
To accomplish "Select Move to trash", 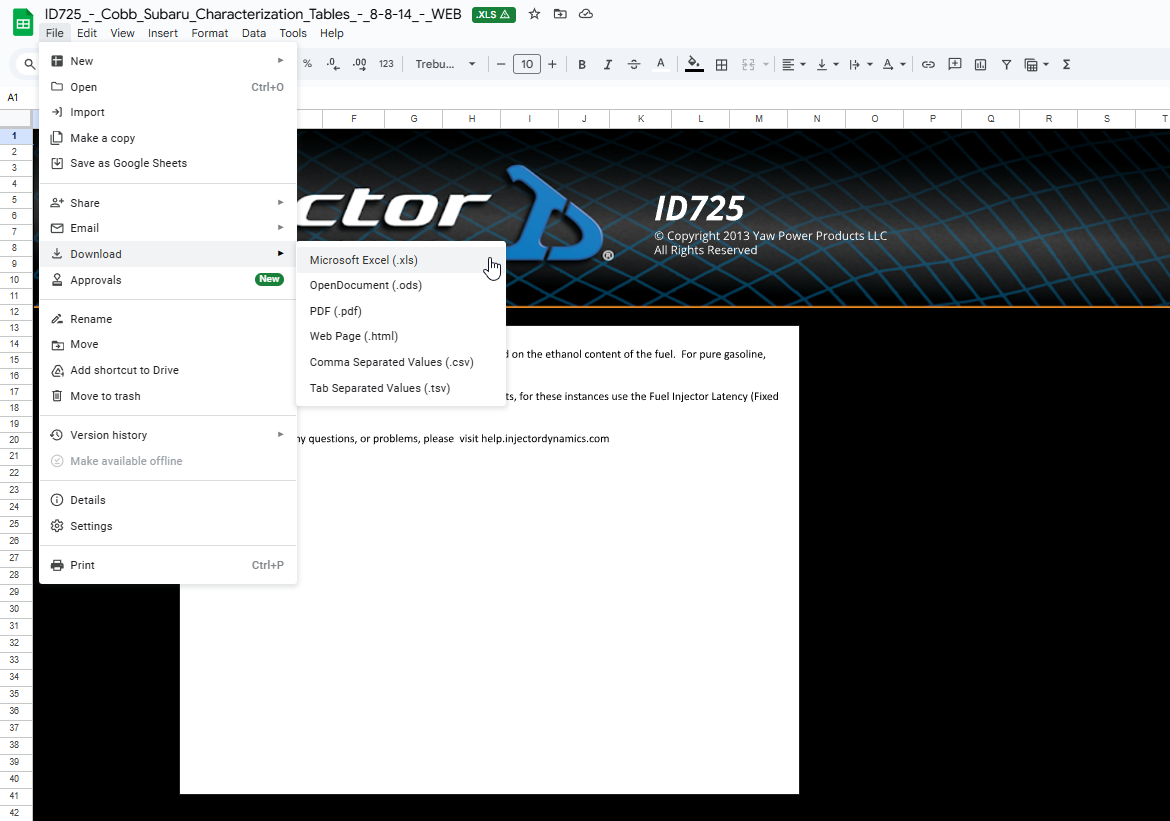I will point(168,396).
